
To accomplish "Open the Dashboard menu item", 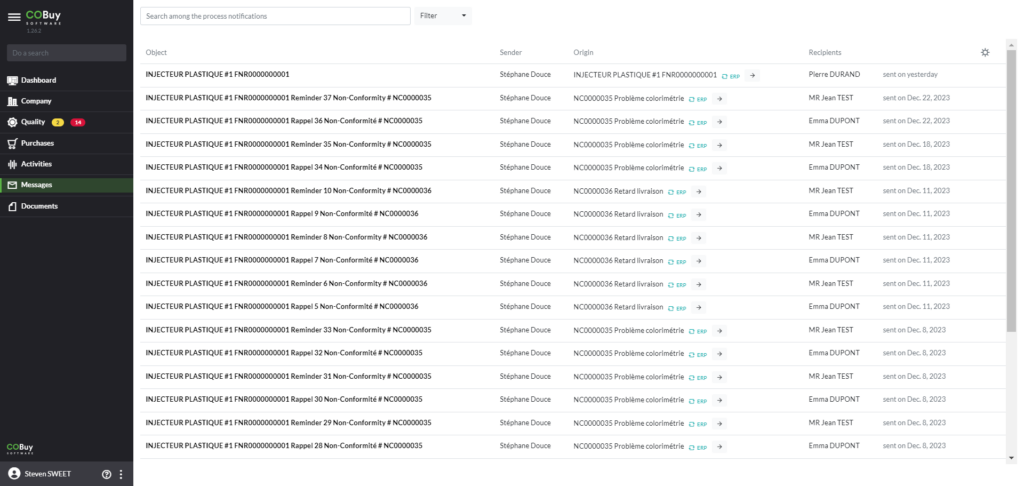I will (x=38, y=80).
